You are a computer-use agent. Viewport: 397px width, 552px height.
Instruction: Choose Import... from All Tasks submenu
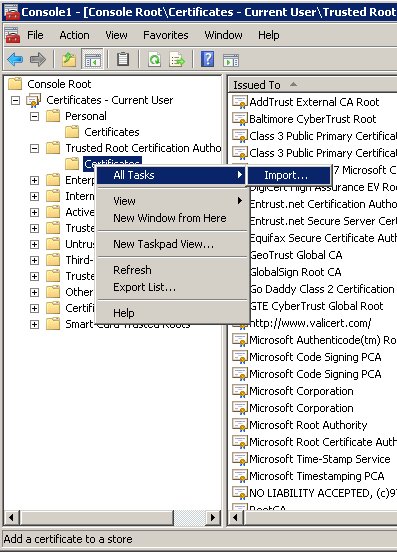pos(289,175)
